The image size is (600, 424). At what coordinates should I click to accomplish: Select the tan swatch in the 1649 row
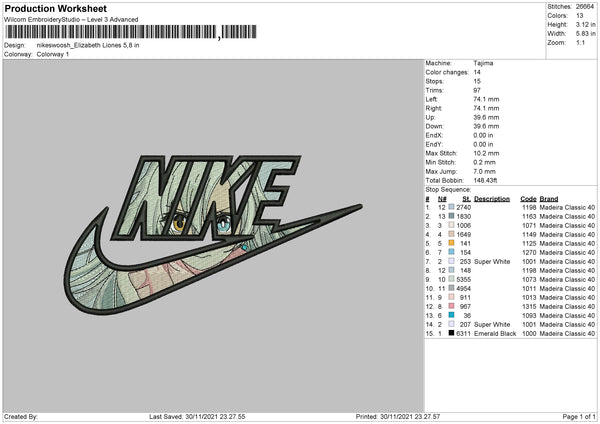[x=452, y=234]
